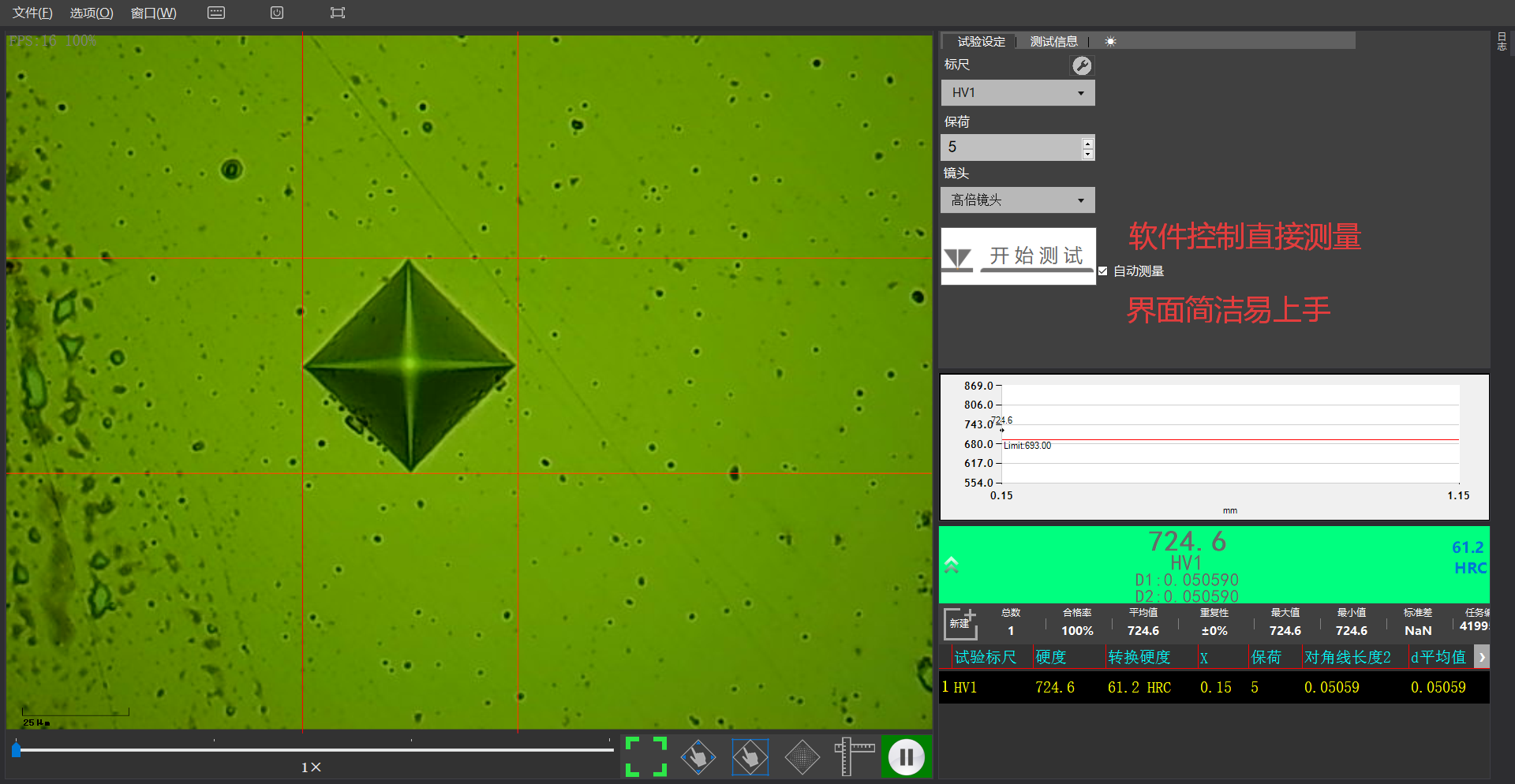Open the brightness sun tab
This screenshot has width=1515, height=784.
pyautogui.click(x=1110, y=42)
